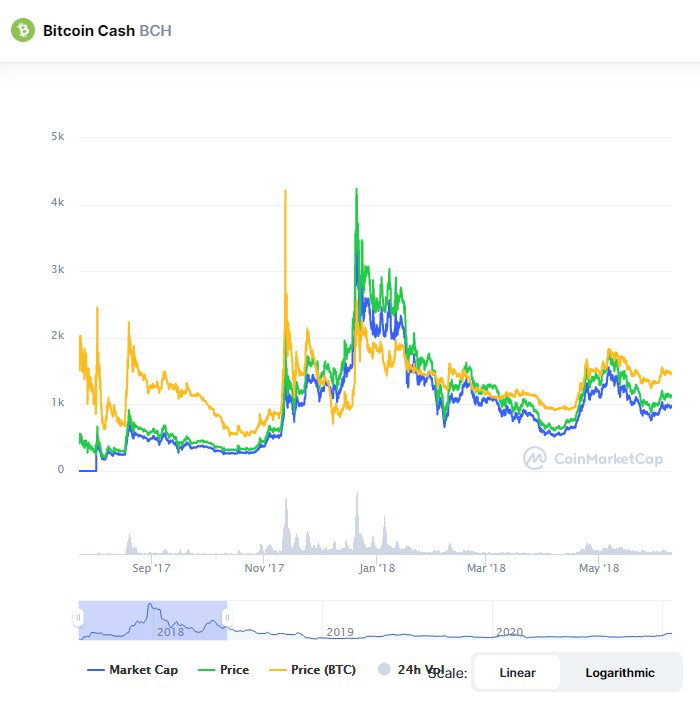Click the green price peak near Jan '18

356,191
